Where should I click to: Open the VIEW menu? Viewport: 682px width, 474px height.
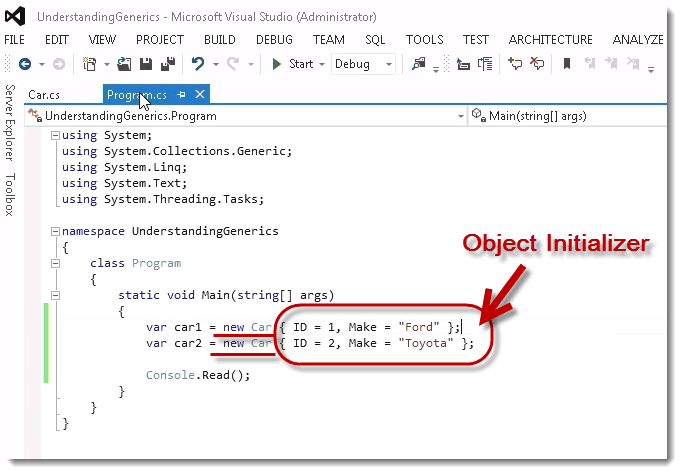coord(102,40)
